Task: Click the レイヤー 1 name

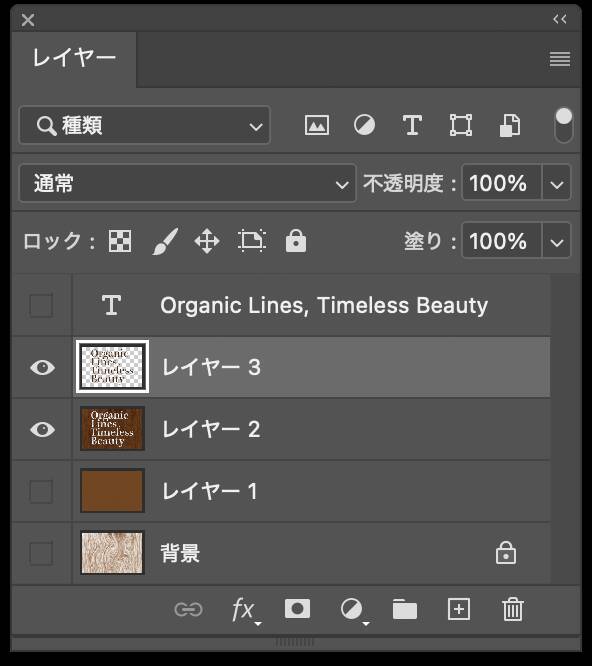Action: (209, 491)
